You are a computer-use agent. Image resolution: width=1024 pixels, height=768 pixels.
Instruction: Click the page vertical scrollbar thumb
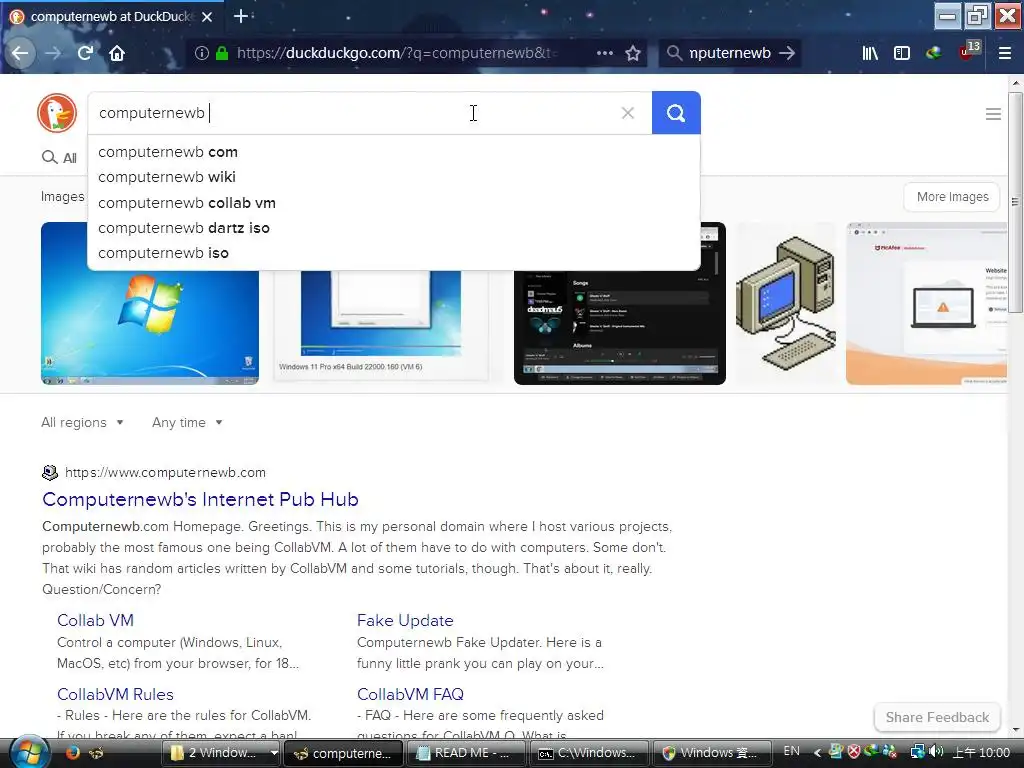[x=1016, y=202]
